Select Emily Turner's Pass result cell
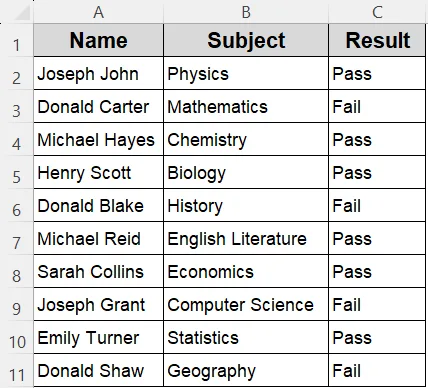This screenshot has width=428, height=388. (x=377, y=337)
